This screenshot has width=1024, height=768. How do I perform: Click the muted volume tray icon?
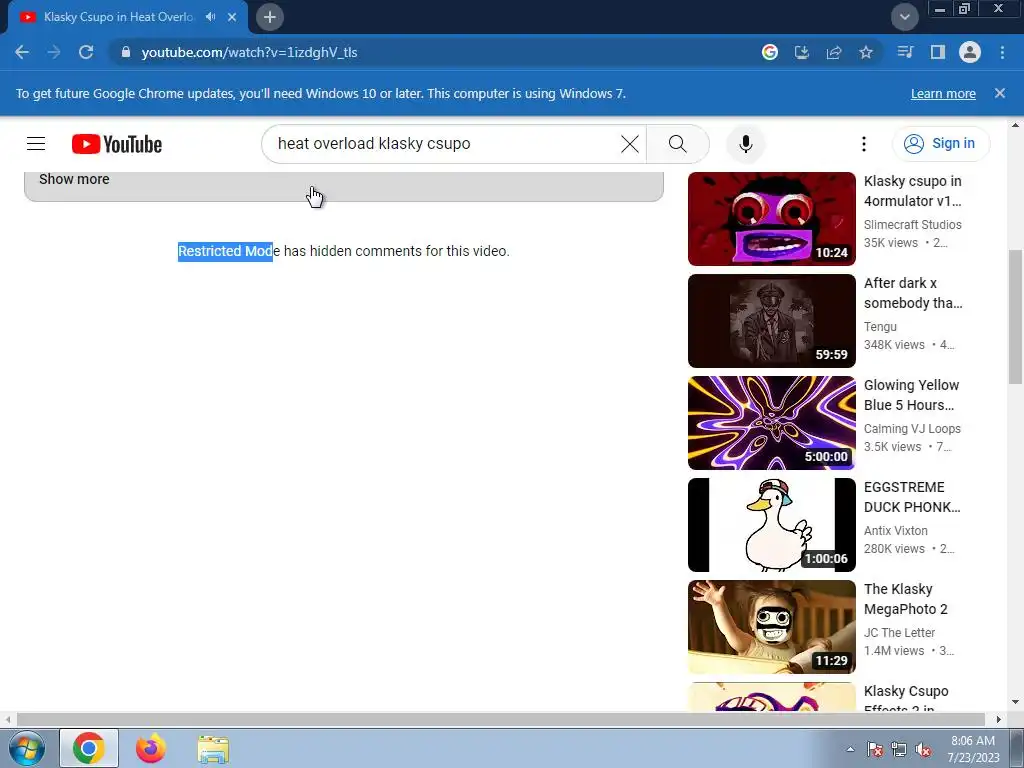923,750
